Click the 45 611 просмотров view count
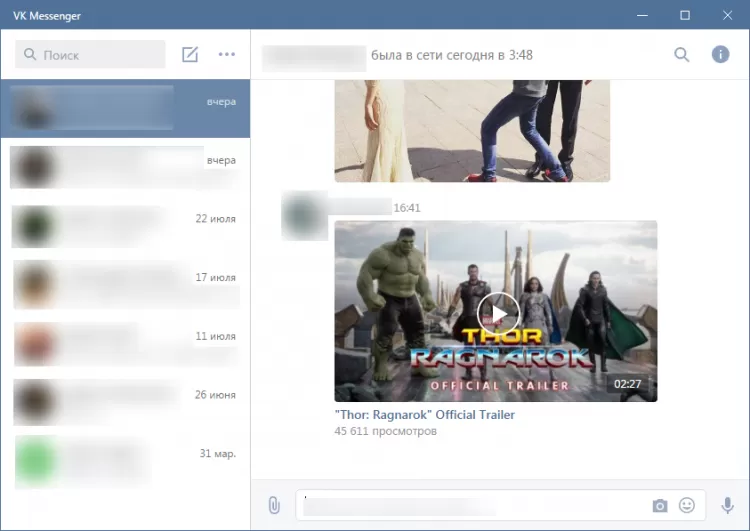Viewport: 750px width, 531px height. point(386,431)
